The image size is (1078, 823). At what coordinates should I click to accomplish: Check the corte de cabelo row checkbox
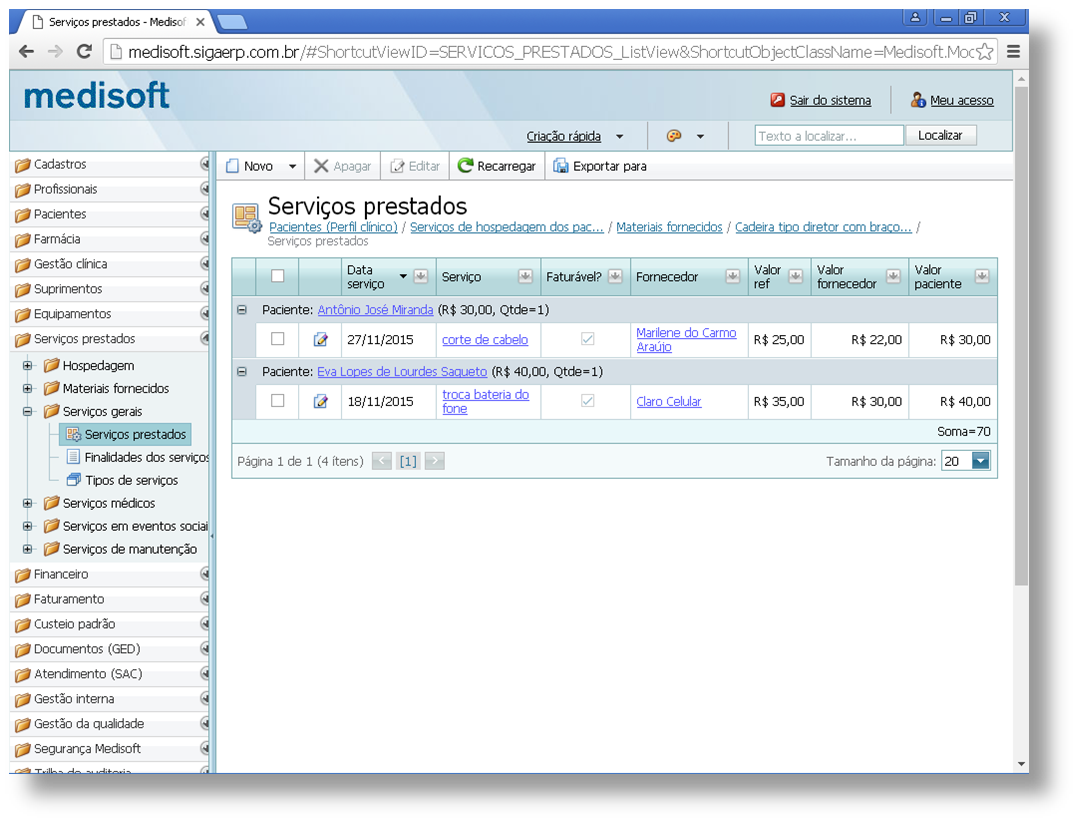[278, 338]
